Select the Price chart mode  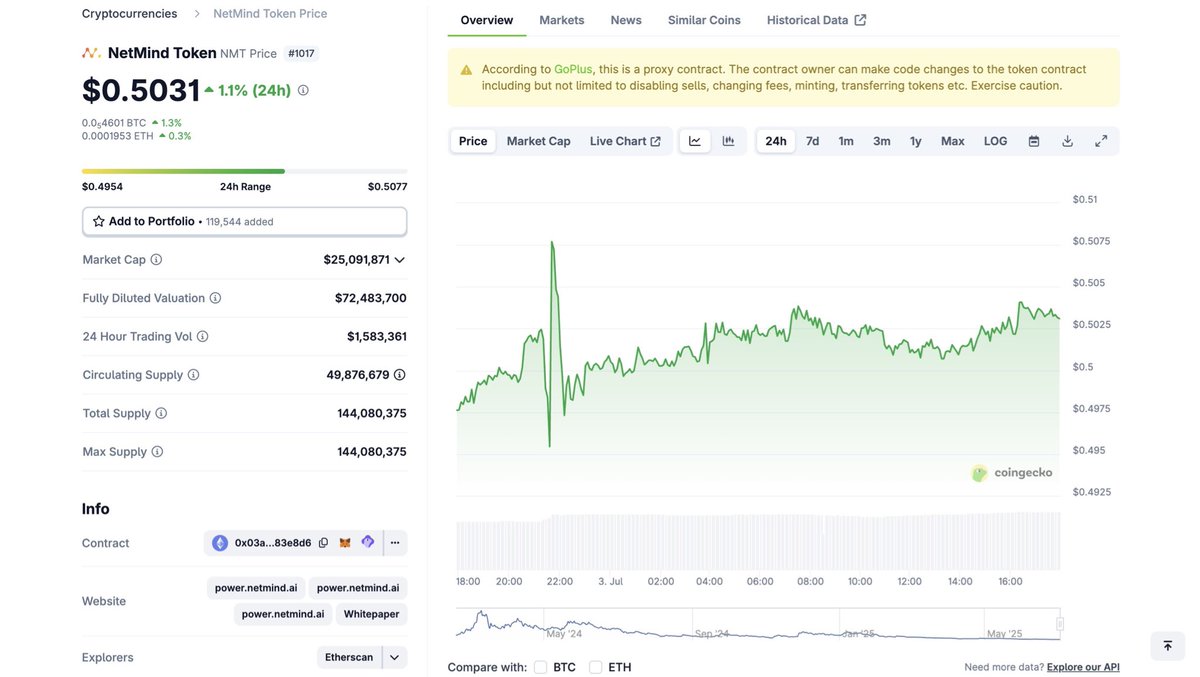(473, 141)
